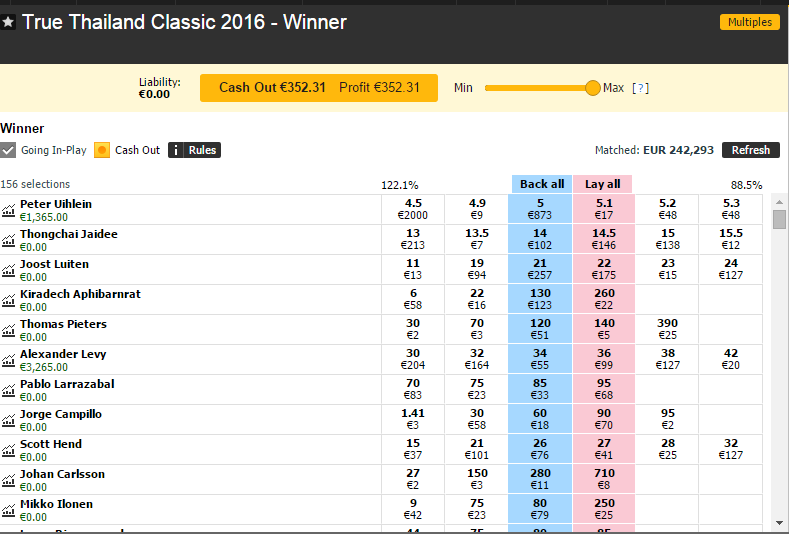
Task: Click the favourite star next to market title
Action: (x=8, y=22)
